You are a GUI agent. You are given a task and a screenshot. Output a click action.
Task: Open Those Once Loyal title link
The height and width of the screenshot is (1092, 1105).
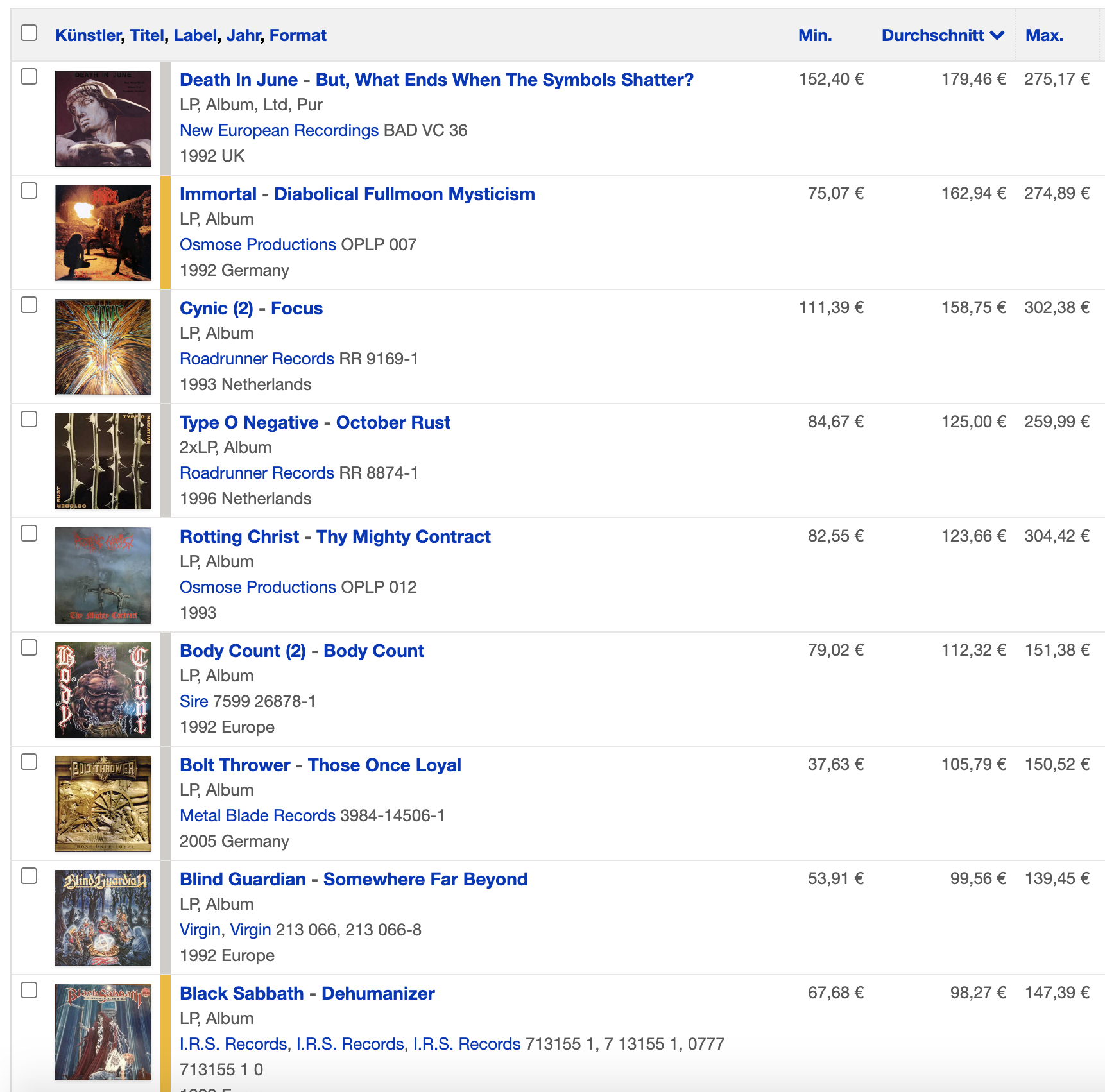[x=384, y=765]
